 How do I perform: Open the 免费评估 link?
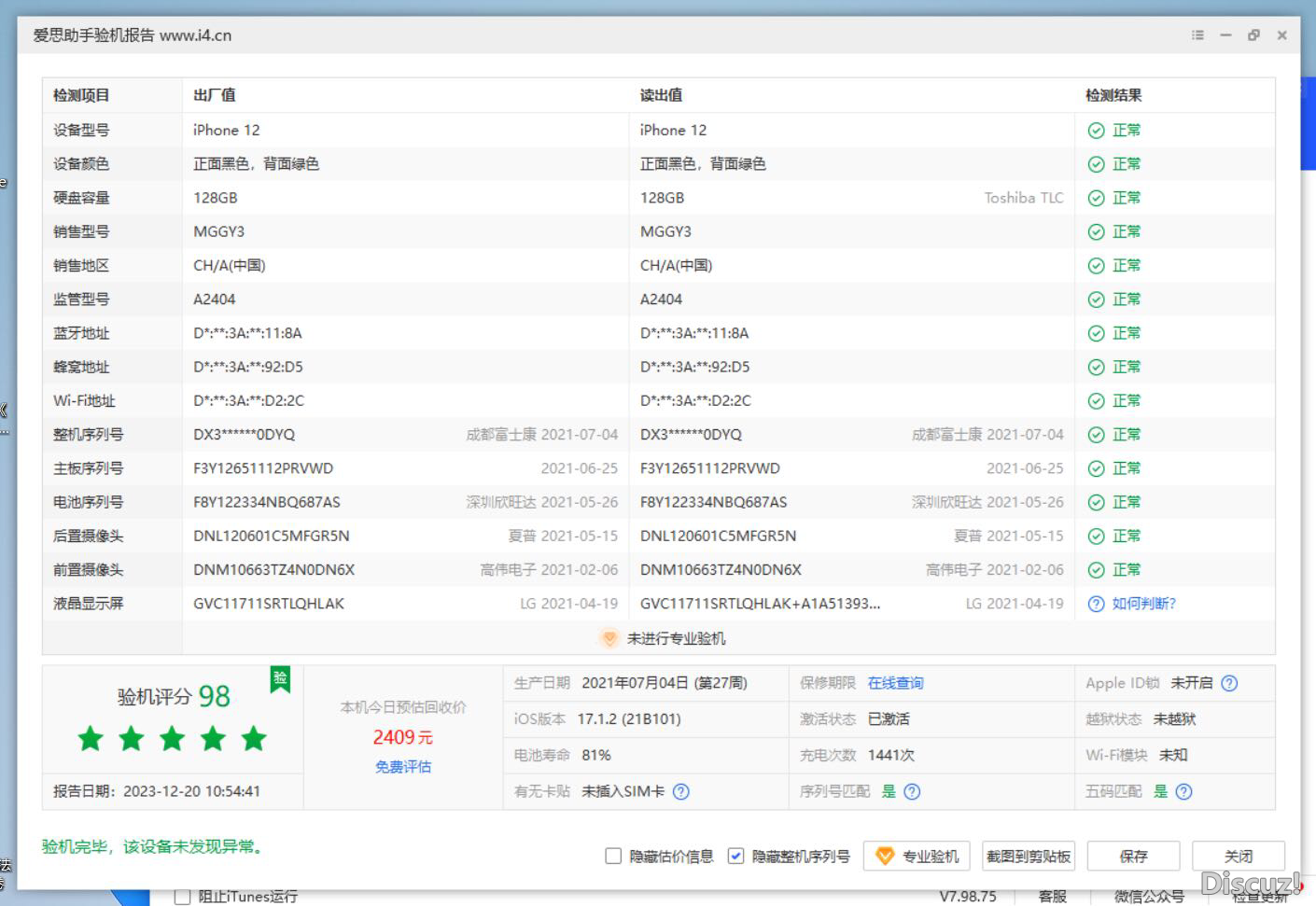(403, 766)
